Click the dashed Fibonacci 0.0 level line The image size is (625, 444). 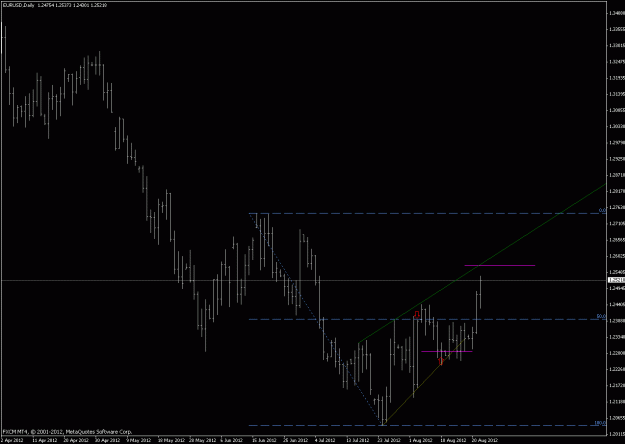[x=427, y=214]
